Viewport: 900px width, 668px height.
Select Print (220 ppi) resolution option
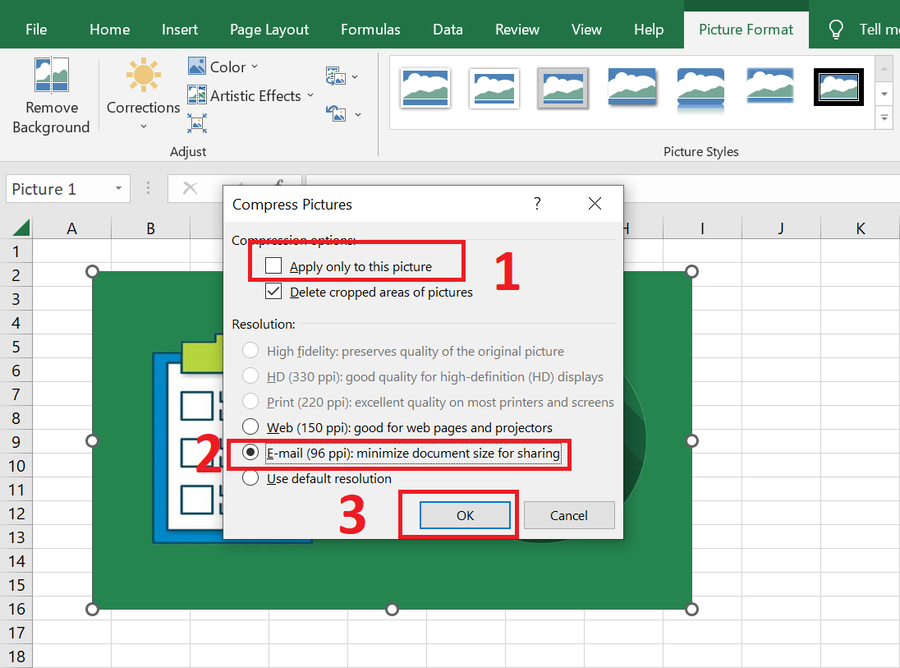click(x=250, y=401)
